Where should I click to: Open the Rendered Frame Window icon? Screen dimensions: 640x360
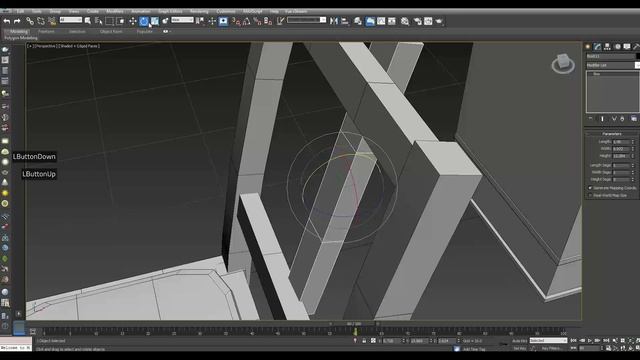point(428,21)
